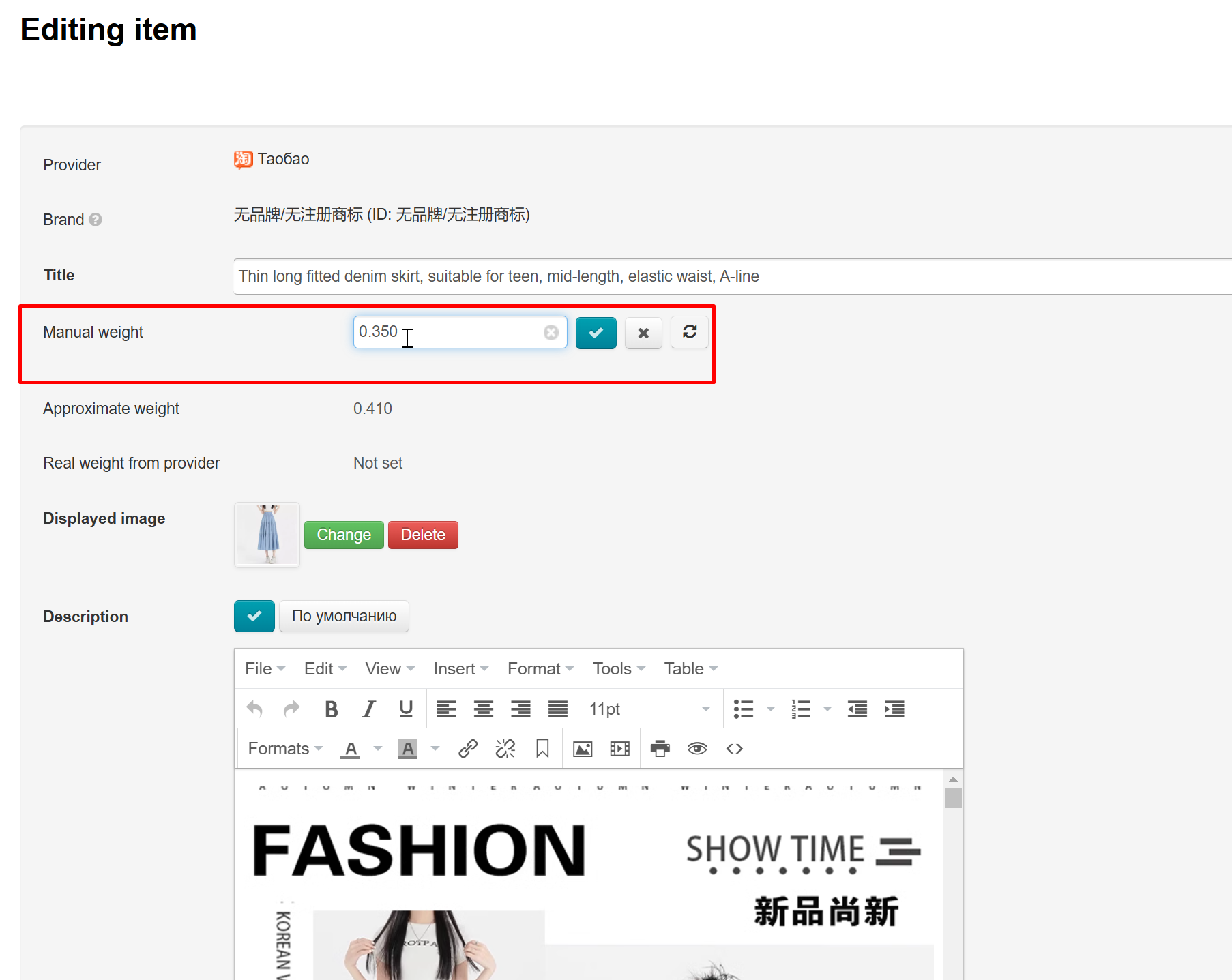The width and height of the screenshot is (1232, 980).
Task: Print the description using printer icon
Action: click(660, 749)
